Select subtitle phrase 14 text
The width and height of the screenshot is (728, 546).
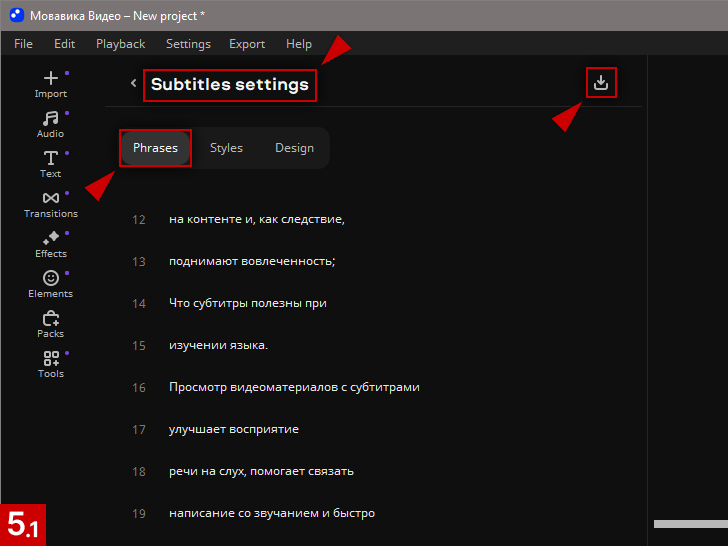coord(247,303)
